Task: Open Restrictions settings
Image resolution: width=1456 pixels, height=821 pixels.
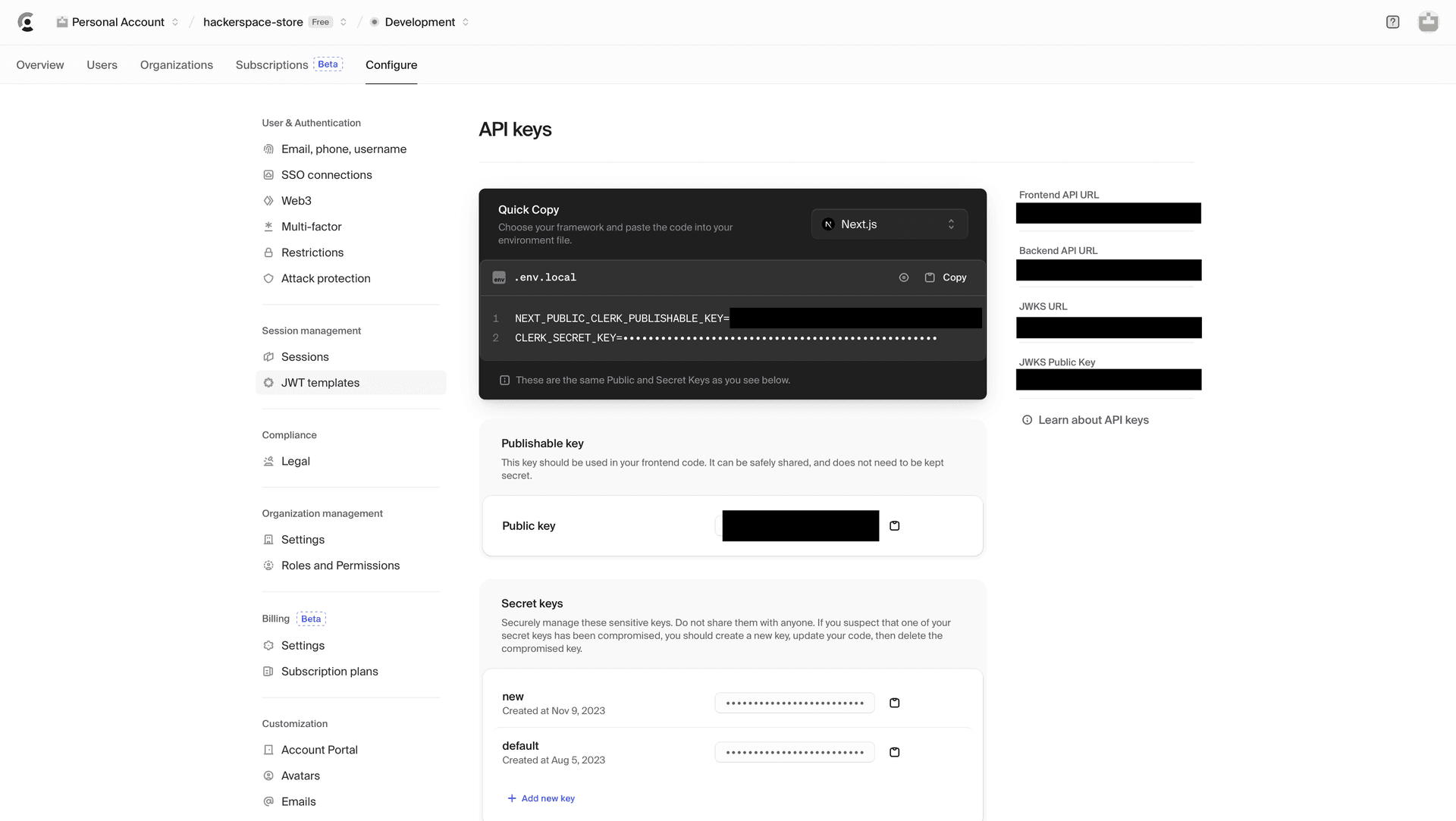Action: coord(312,252)
